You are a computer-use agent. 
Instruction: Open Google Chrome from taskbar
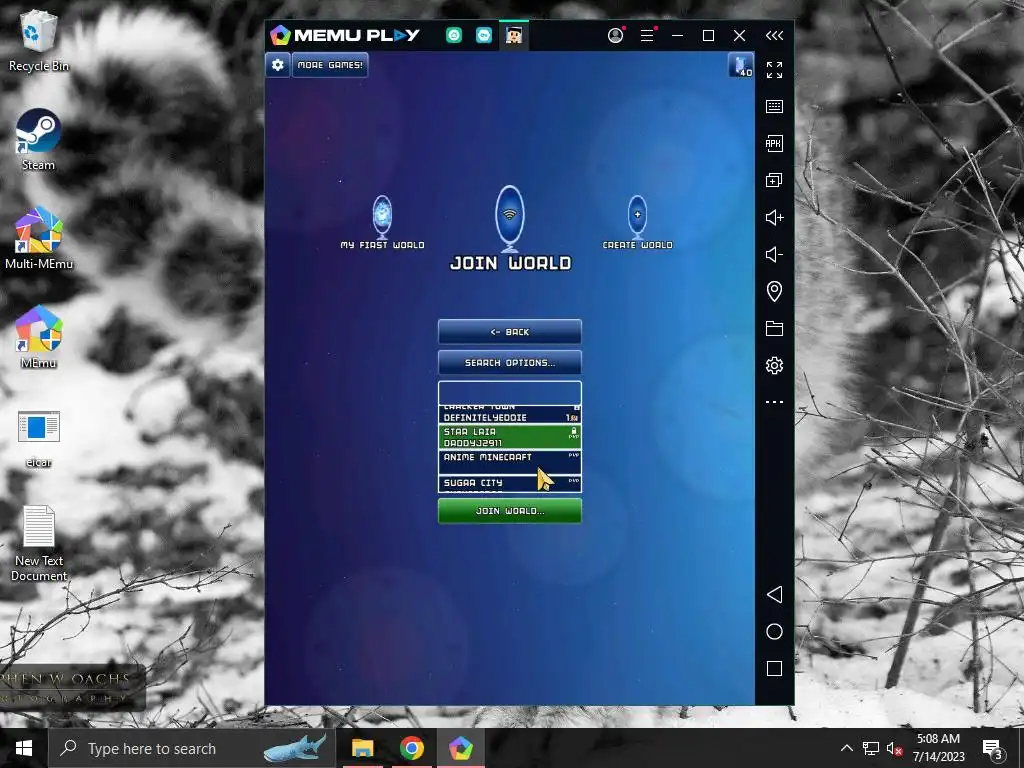[411, 748]
